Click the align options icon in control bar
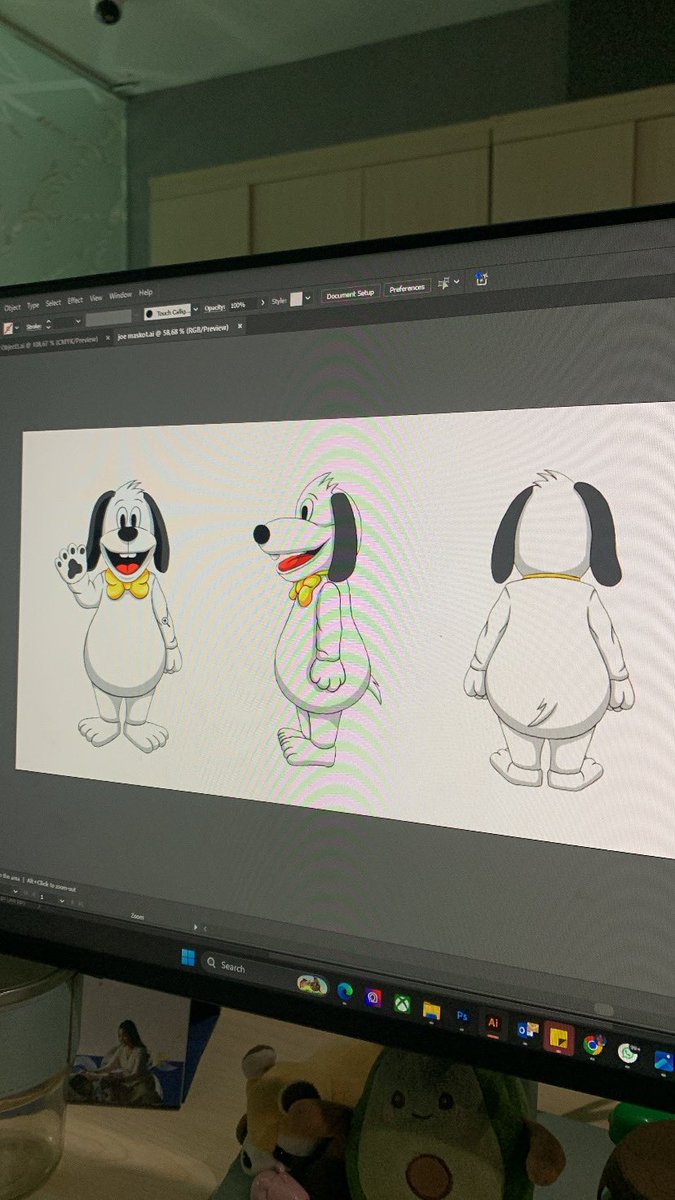Viewport: 675px width, 1200px height. tap(443, 284)
